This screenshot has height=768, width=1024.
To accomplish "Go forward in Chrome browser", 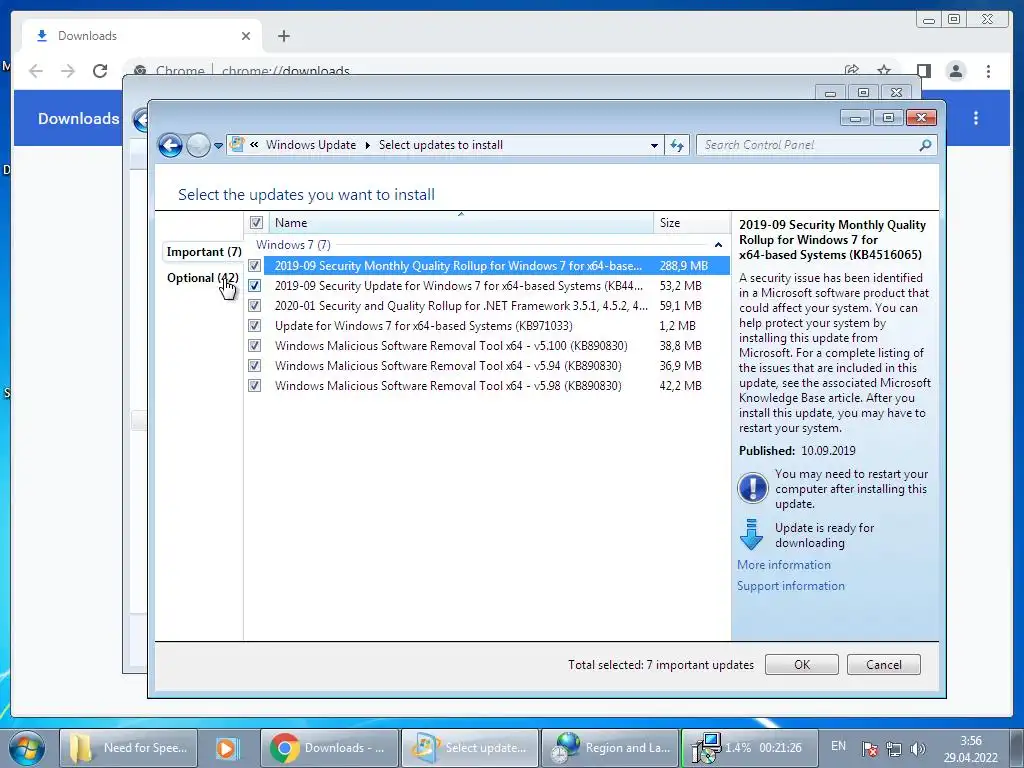I will 68,71.
